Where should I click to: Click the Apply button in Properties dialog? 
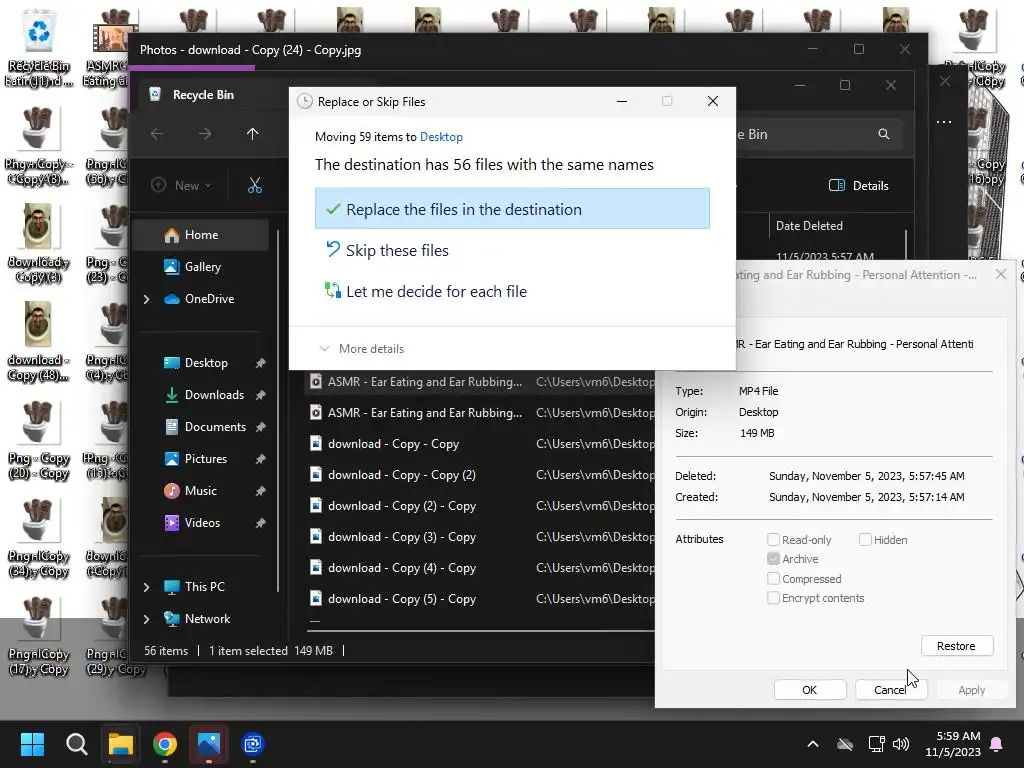971,690
